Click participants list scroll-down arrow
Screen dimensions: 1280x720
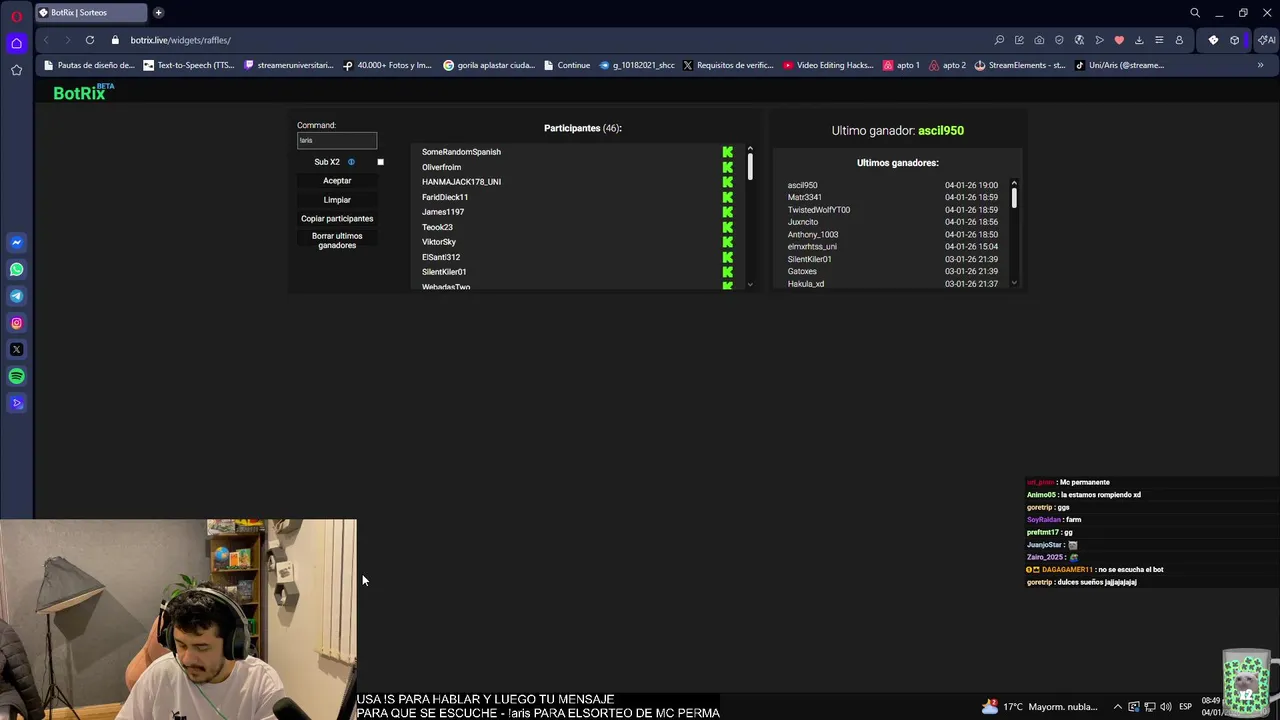point(750,285)
